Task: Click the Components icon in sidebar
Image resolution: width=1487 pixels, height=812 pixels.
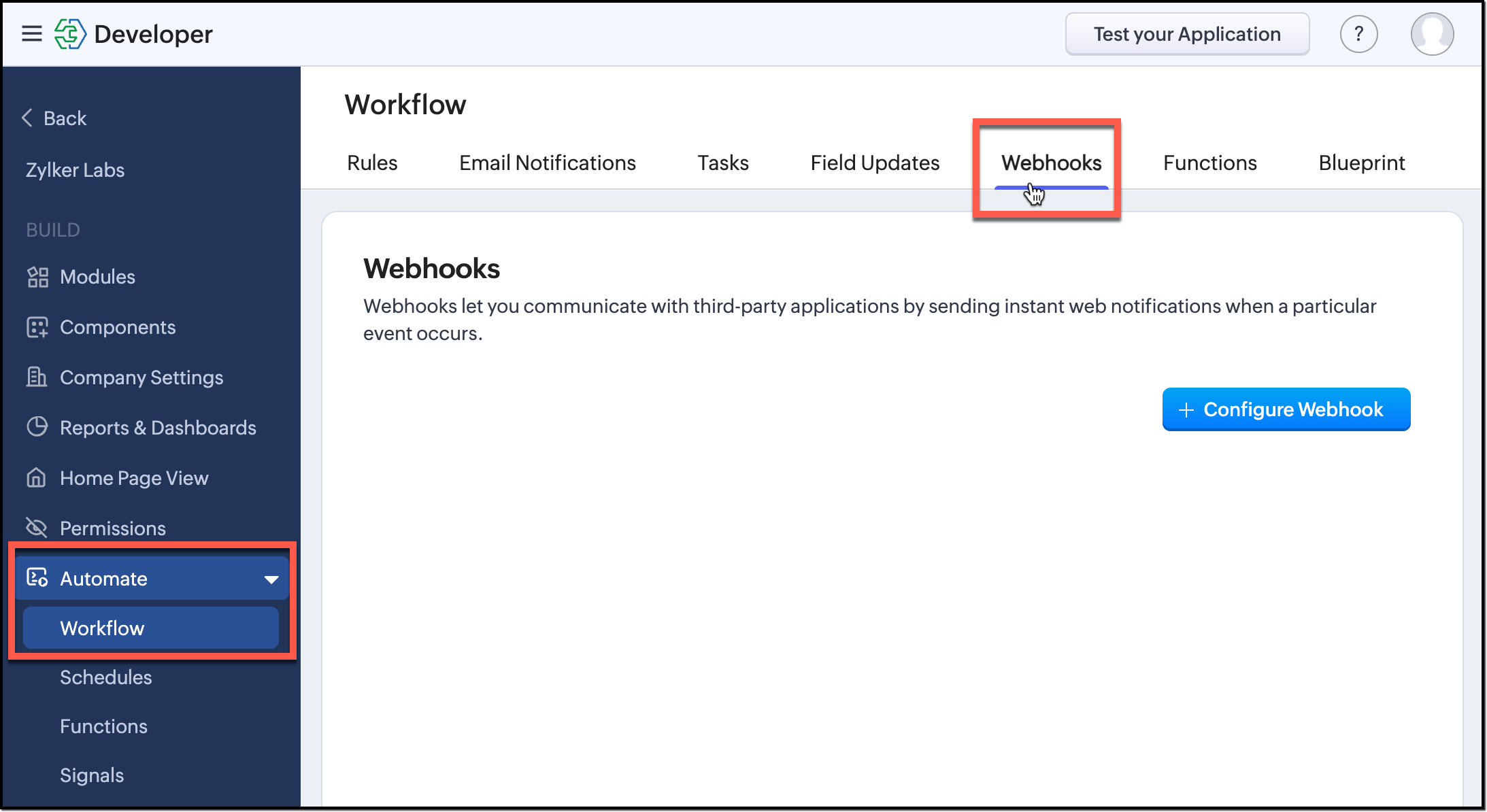Action: tap(37, 327)
